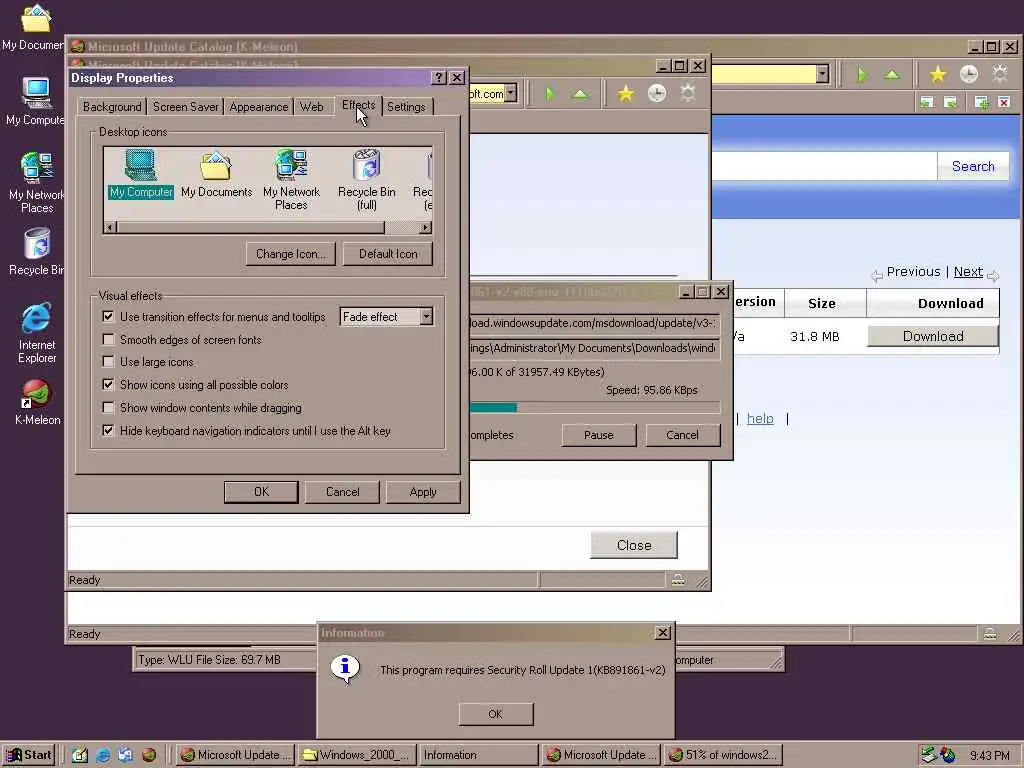Viewport: 1024px width, 768px height.
Task: Click the Download button for 31.8 MB update
Action: [933, 336]
